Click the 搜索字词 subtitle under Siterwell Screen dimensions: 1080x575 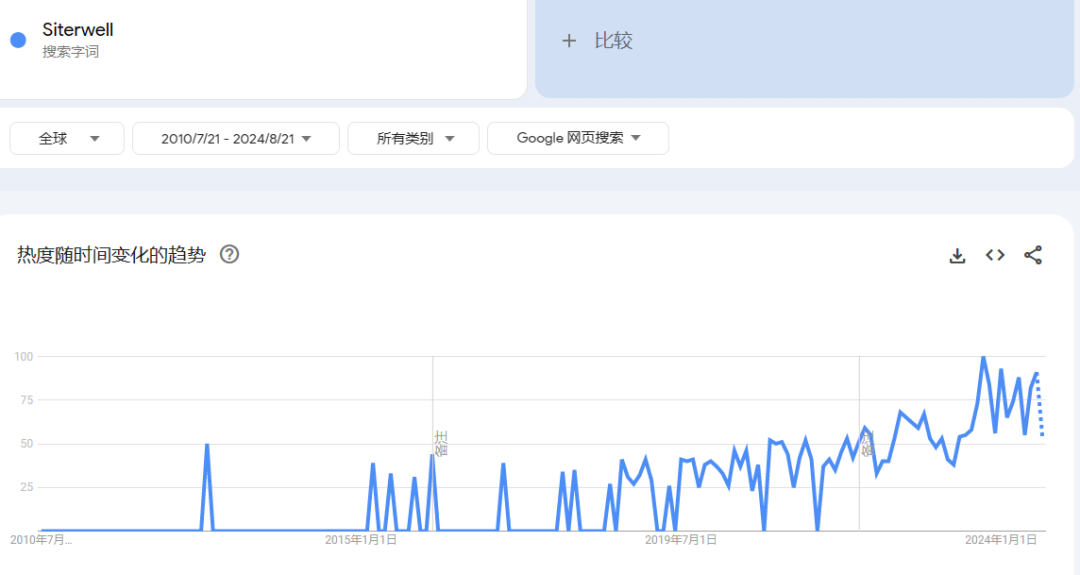70,52
